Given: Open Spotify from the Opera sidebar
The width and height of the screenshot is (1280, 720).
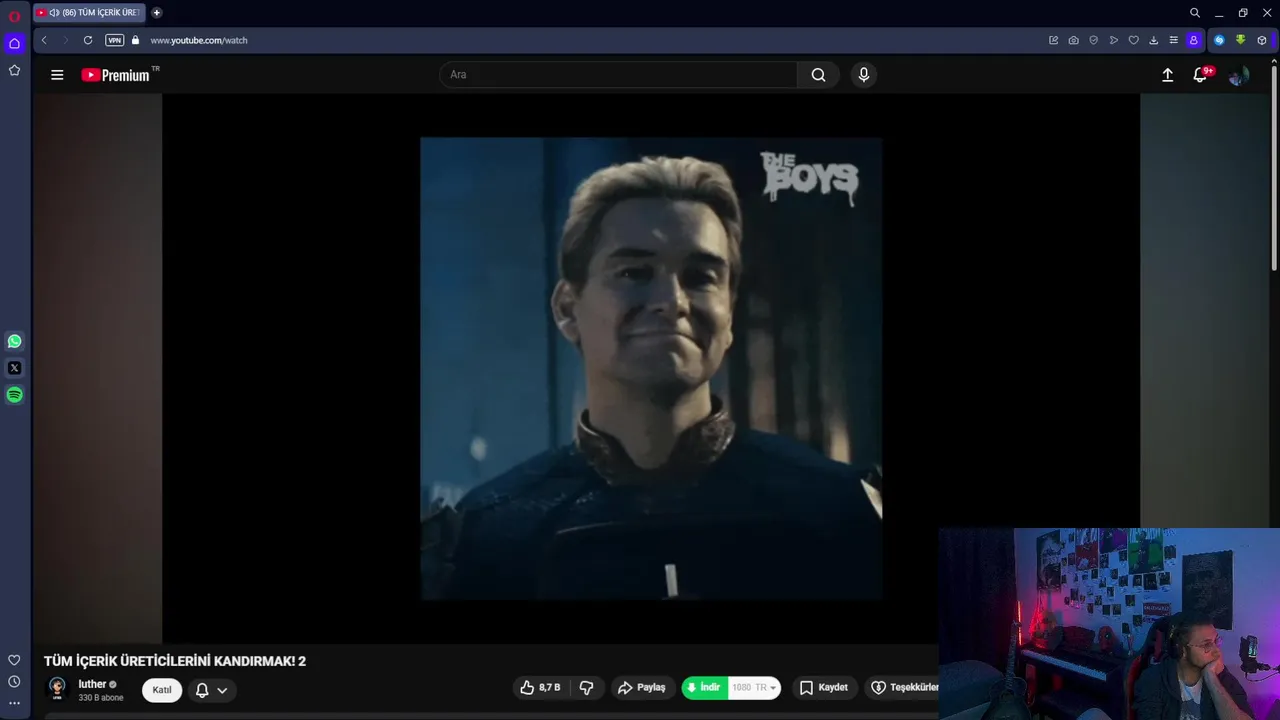Looking at the screenshot, I should 14,395.
